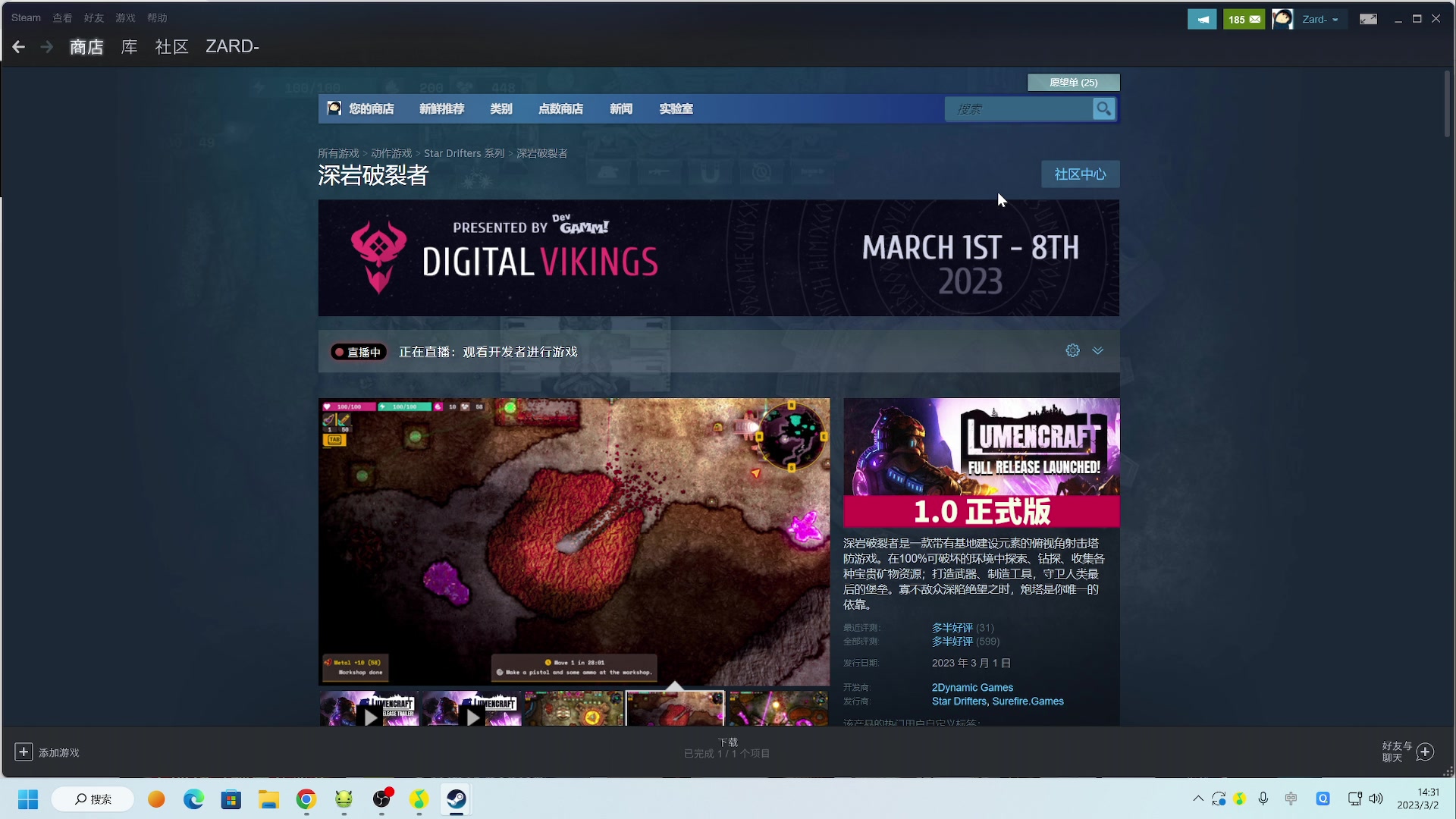This screenshot has width=1456, height=819.
Task: Click the add game plus icon
Action: click(x=24, y=752)
